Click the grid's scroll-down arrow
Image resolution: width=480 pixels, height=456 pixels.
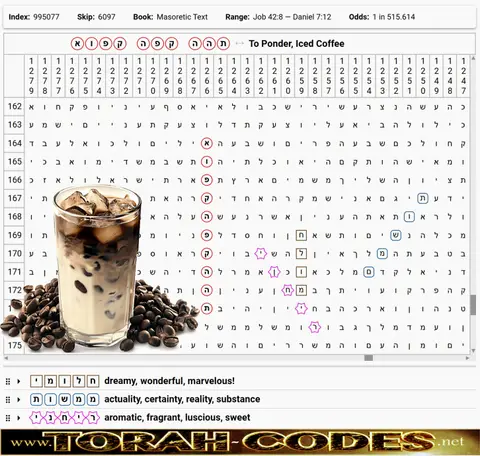pyautogui.click(x=473, y=351)
